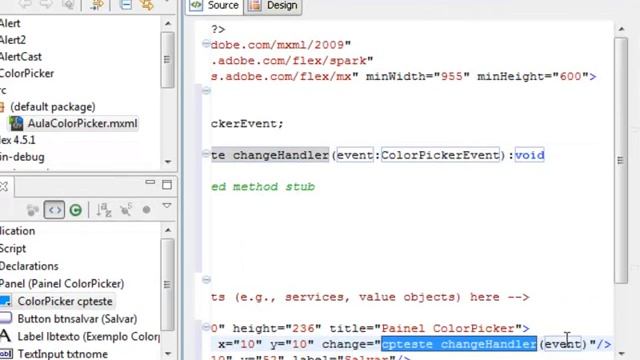Click the Package Explorer scrollbar down arrow
The width and height of the screenshot is (640, 360).
pyautogui.click(x=168, y=162)
